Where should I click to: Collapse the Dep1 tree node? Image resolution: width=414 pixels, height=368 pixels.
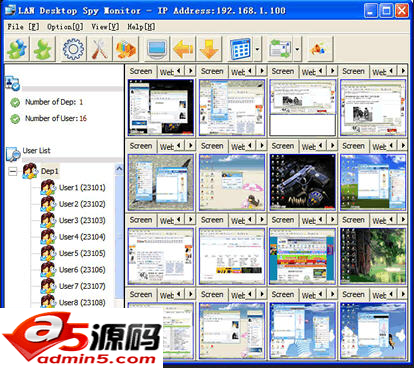coord(13,171)
